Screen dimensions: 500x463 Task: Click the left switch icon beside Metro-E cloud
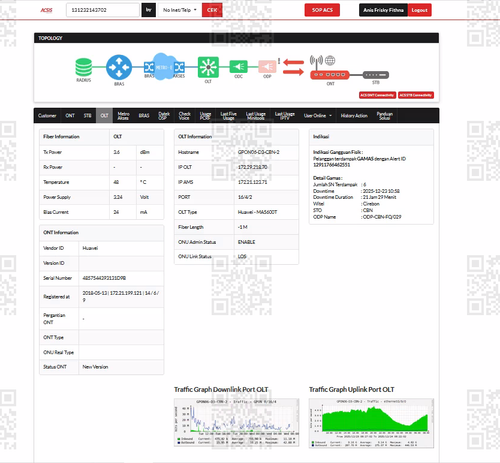[x=149, y=67]
